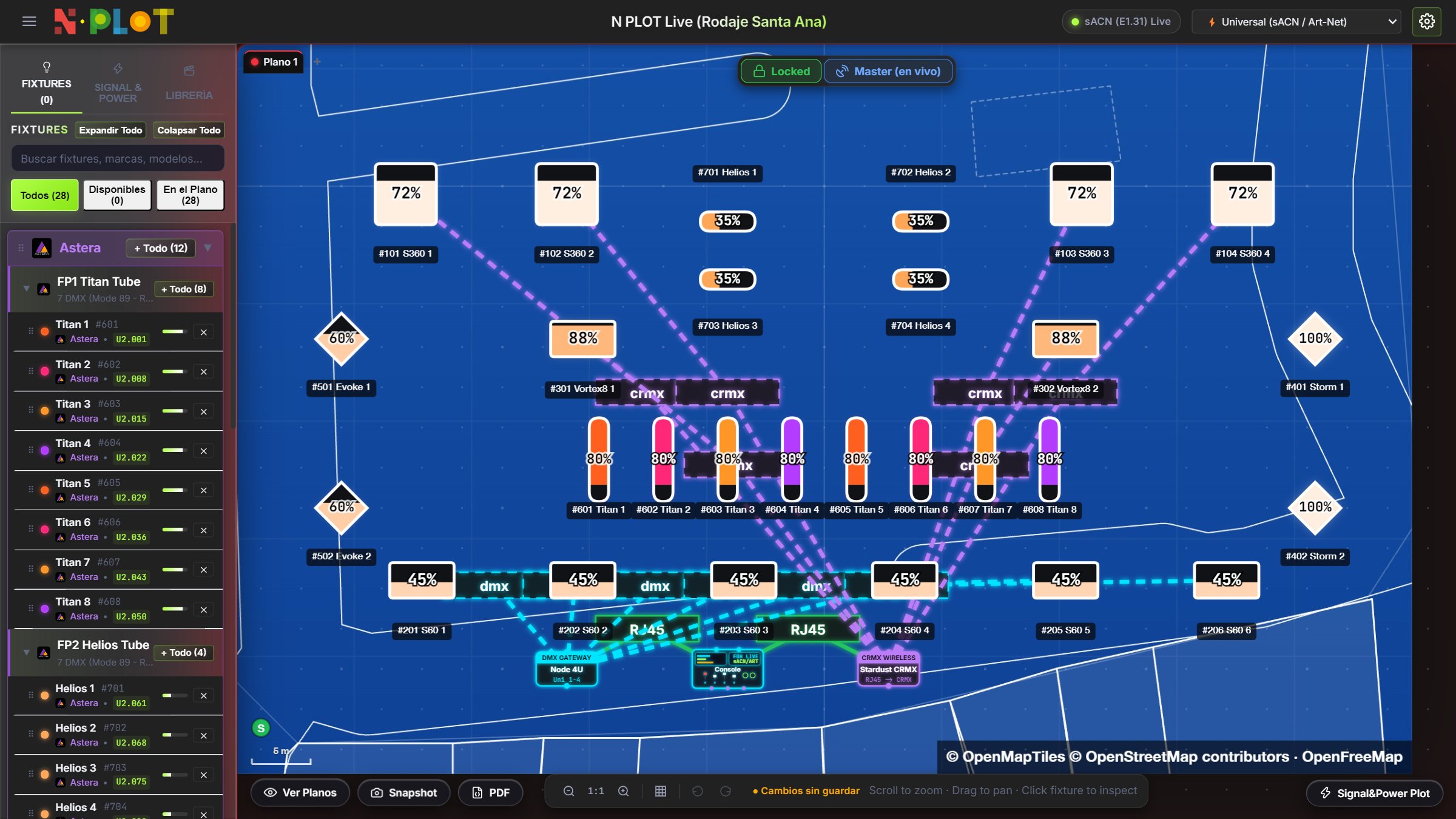
Task: Collapse the FP2 Helios Tube group
Action: coord(26,653)
